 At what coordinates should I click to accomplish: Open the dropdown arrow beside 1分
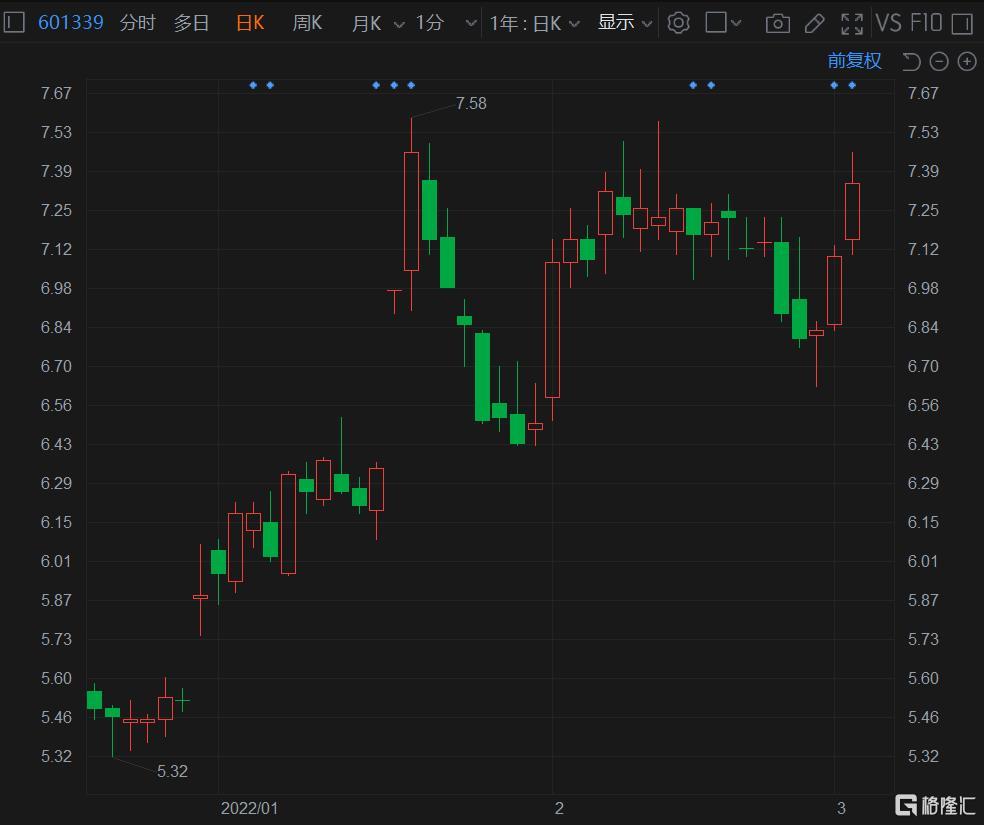coord(470,24)
